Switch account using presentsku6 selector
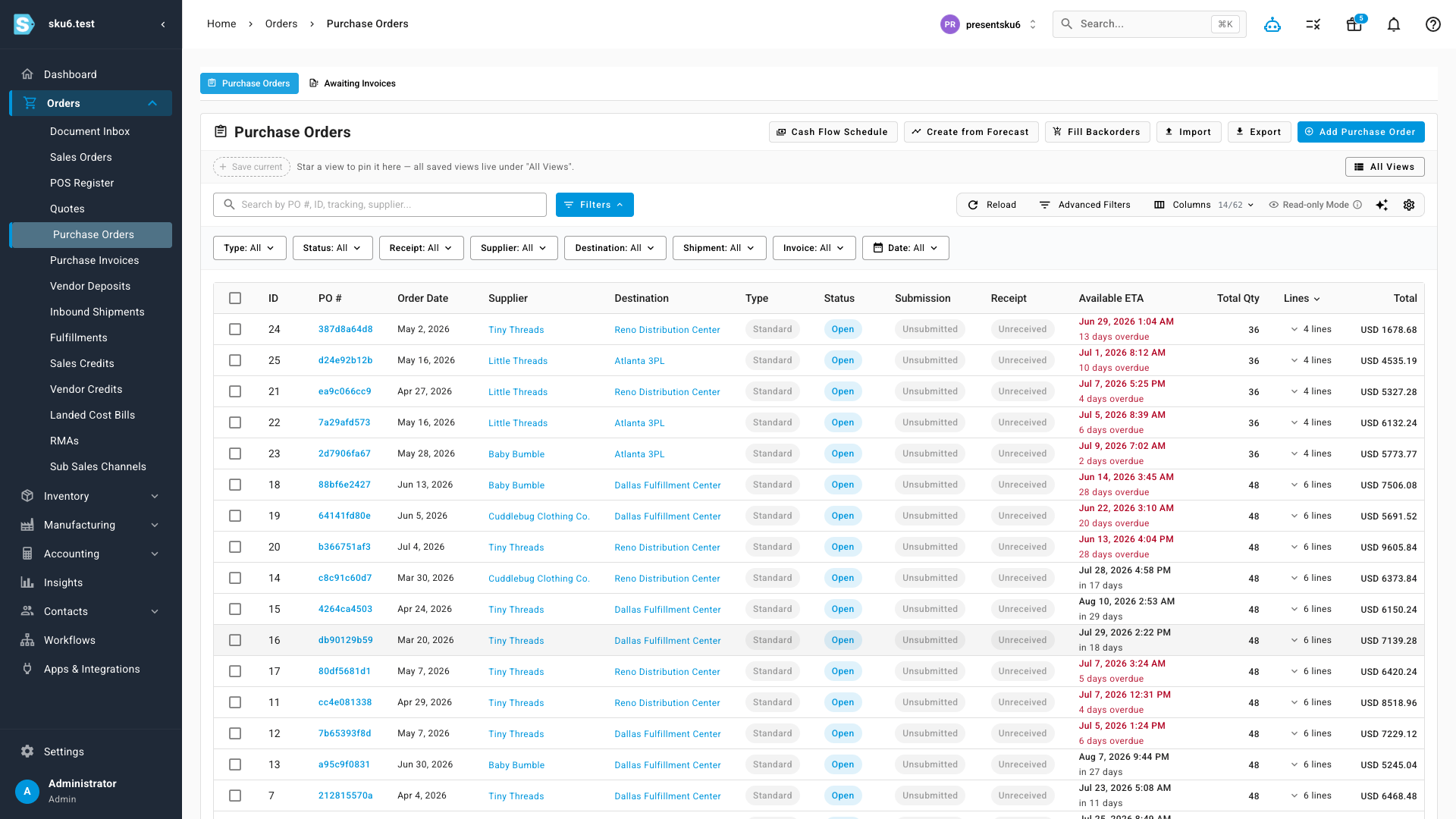The image size is (1456, 819). pyautogui.click(x=988, y=24)
